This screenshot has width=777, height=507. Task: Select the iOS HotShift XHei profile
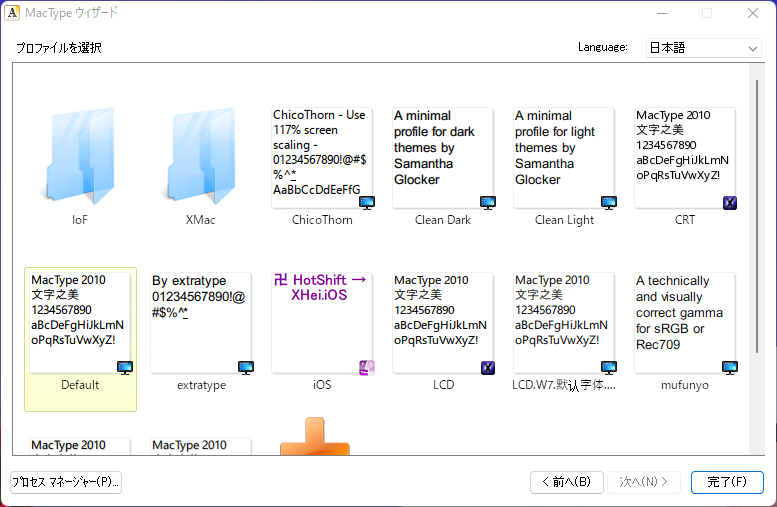coord(322,323)
